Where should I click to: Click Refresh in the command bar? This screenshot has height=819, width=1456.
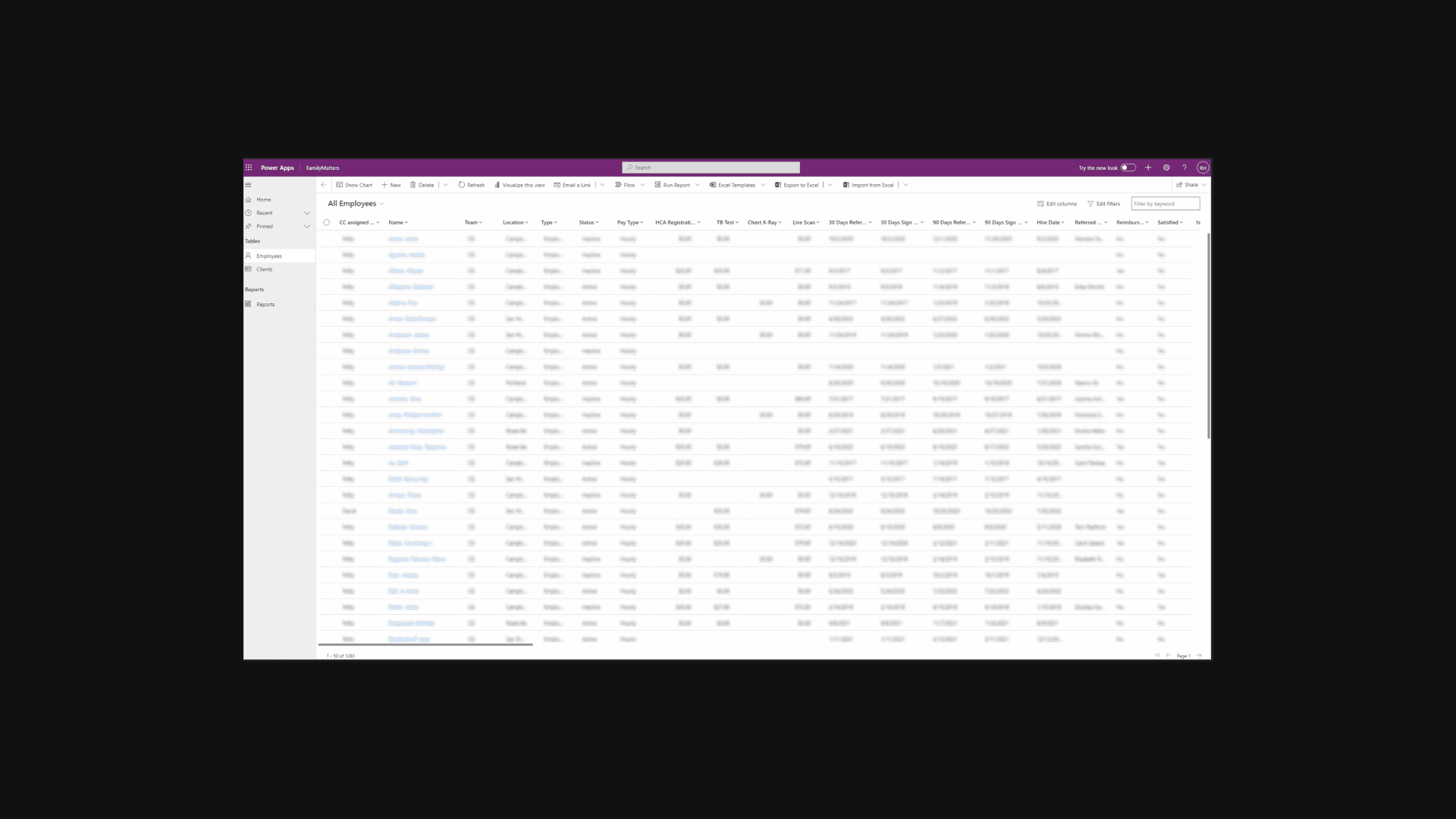pyautogui.click(x=471, y=185)
